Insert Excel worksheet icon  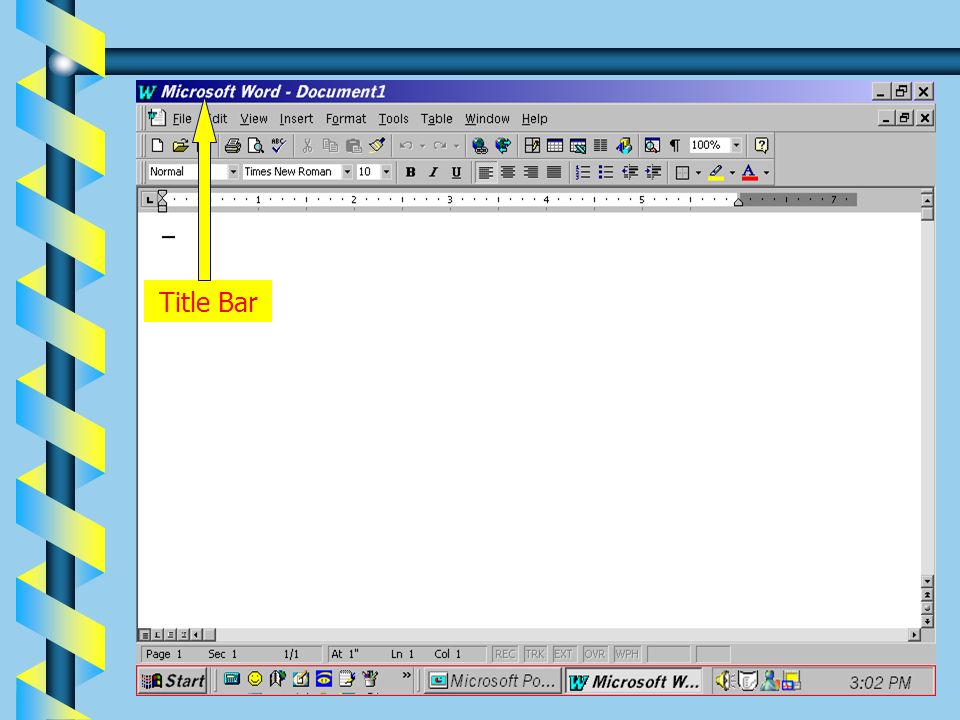pyautogui.click(x=577, y=146)
